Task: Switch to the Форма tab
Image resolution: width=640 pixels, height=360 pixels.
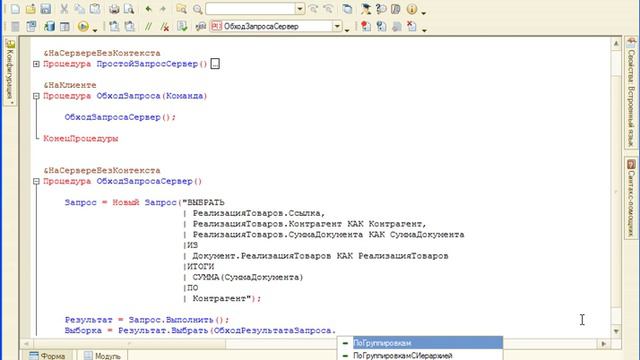Action: click(47, 356)
